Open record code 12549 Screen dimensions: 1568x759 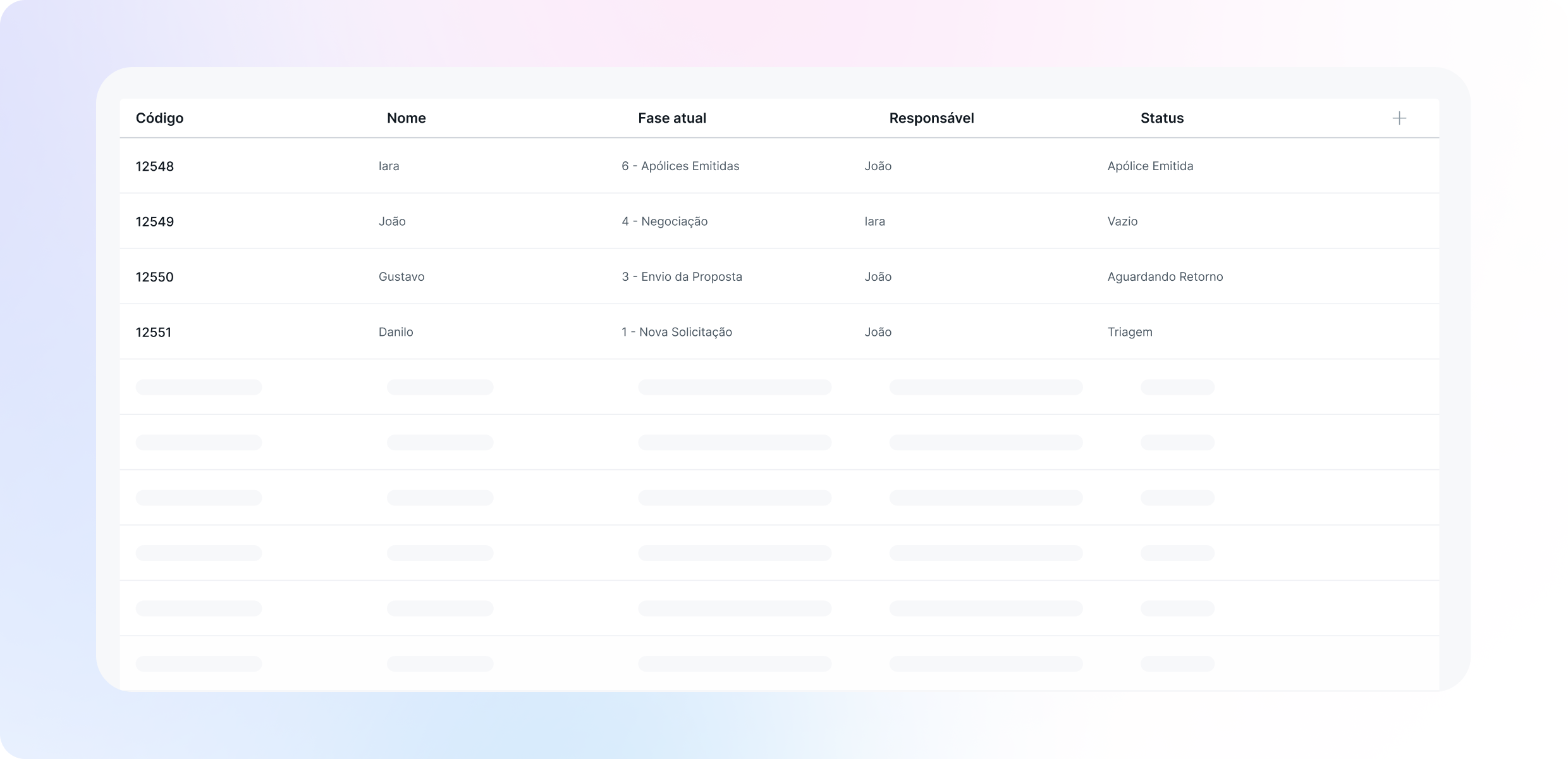tap(154, 222)
